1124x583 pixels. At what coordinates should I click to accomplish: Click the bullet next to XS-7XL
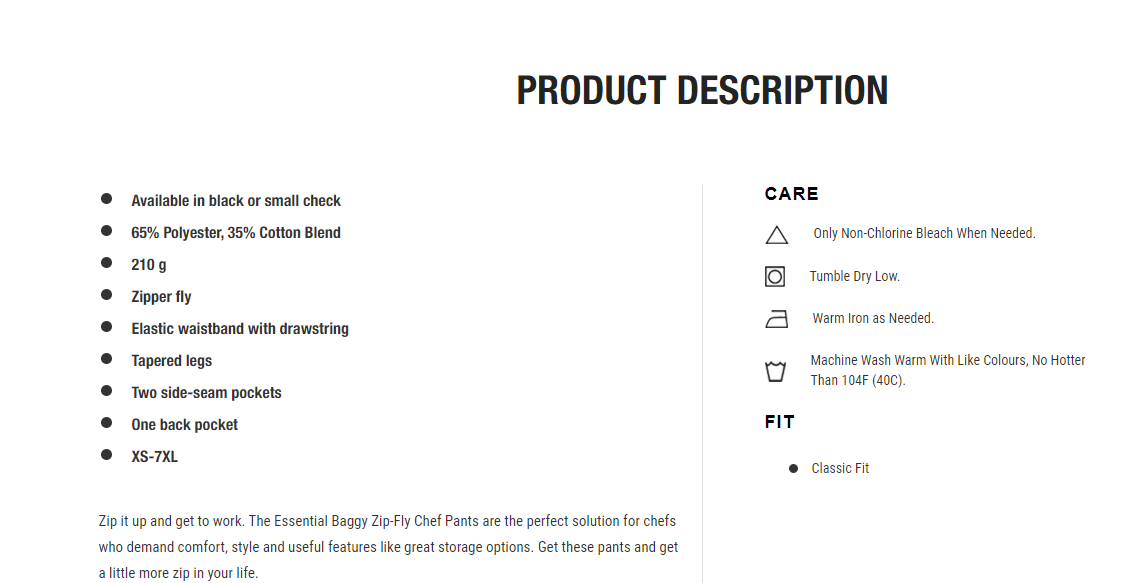pos(107,455)
